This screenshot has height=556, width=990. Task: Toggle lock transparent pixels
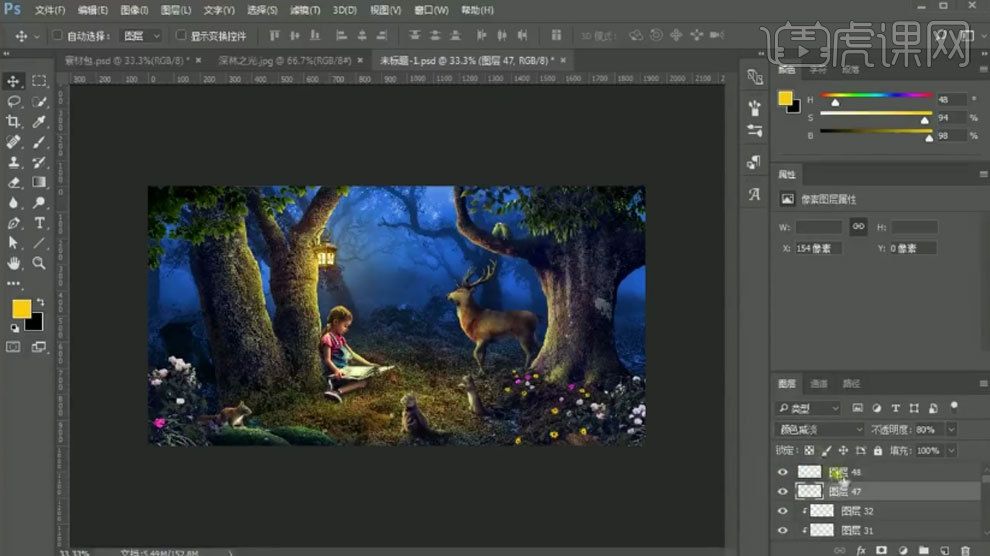(x=809, y=451)
